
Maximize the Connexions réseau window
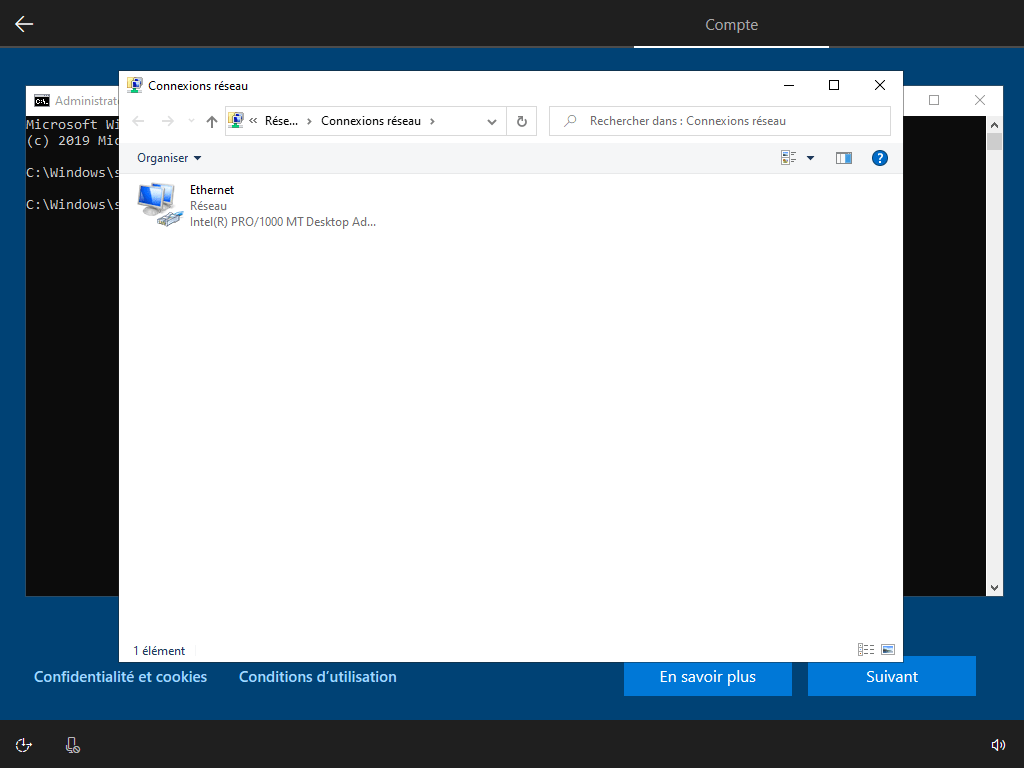(834, 85)
